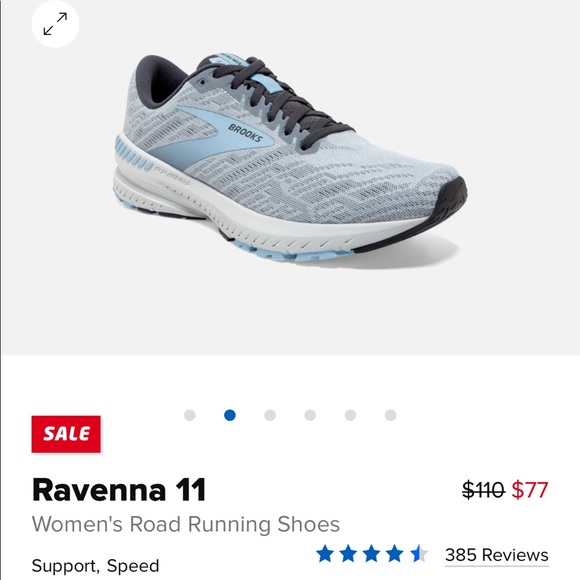Select the active blue carousel dot
This screenshot has width=580, height=580.
tap(230, 415)
